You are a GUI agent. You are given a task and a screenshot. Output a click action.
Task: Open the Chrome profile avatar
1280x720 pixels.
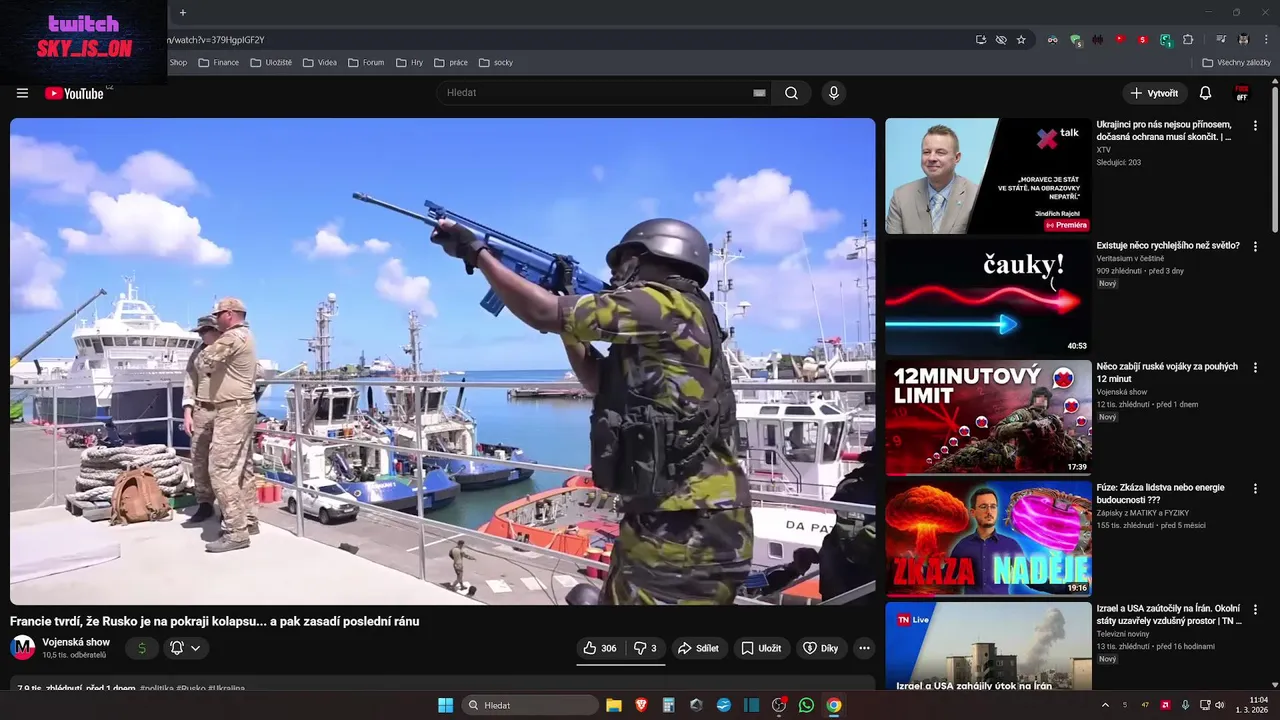click(1243, 40)
